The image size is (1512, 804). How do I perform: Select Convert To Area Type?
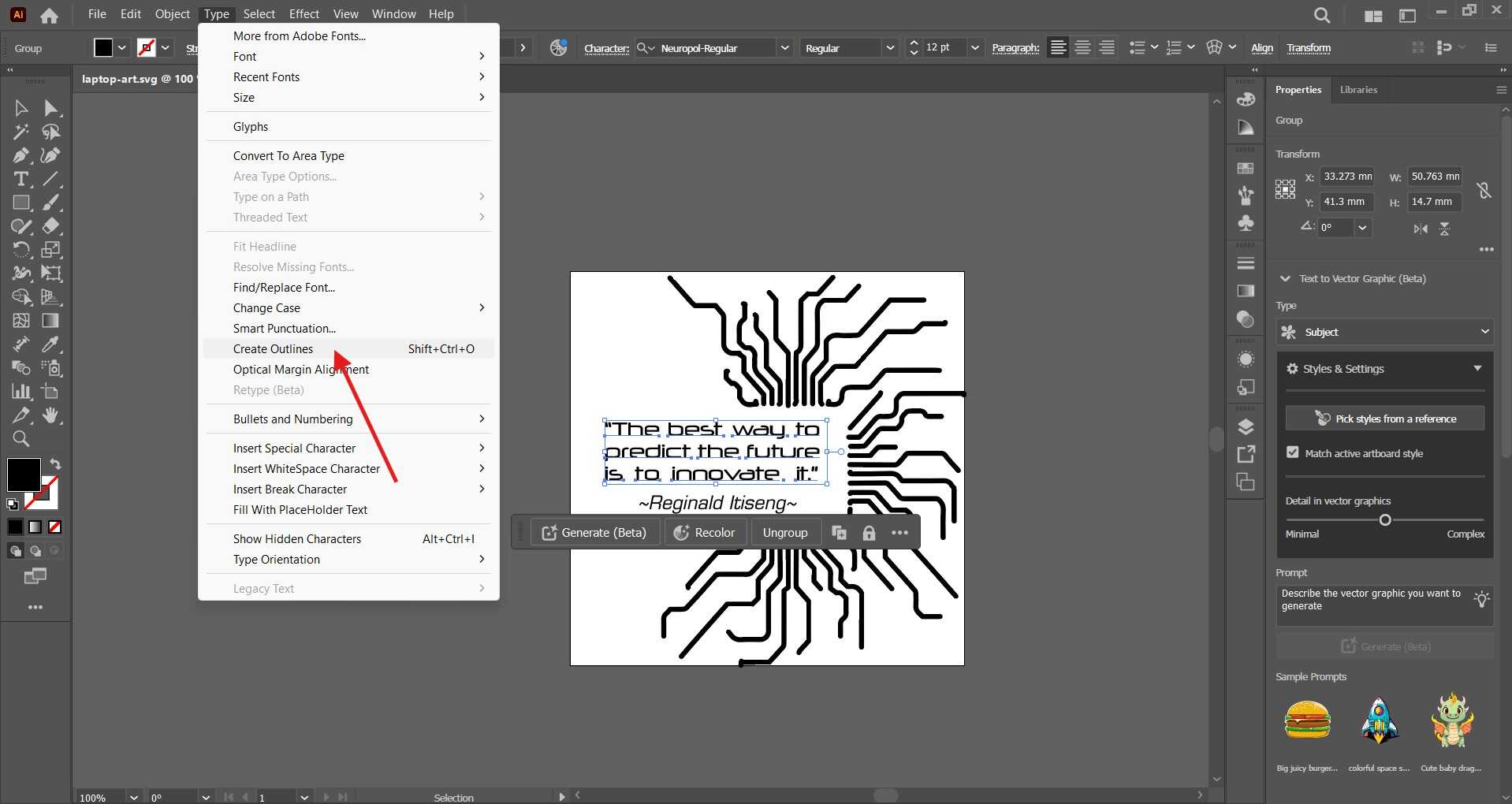pyautogui.click(x=348, y=155)
